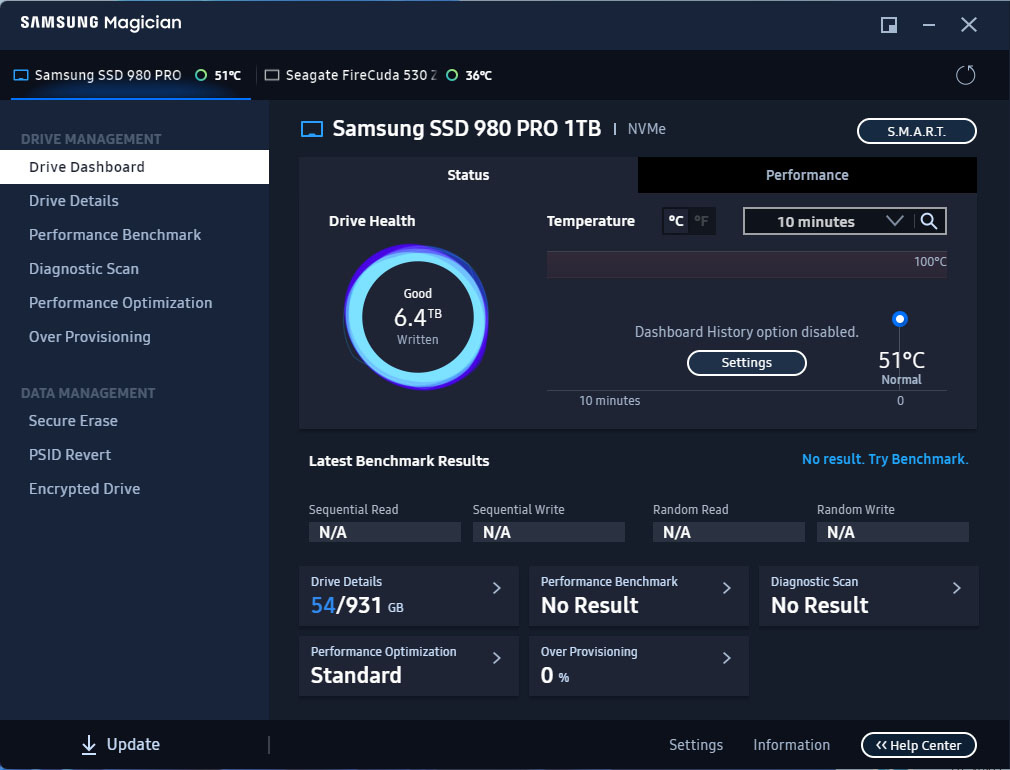Viewport: 1010px width, 770px height.
Task: Open Drive Dashboard in the sidebar
Action: 135,167
